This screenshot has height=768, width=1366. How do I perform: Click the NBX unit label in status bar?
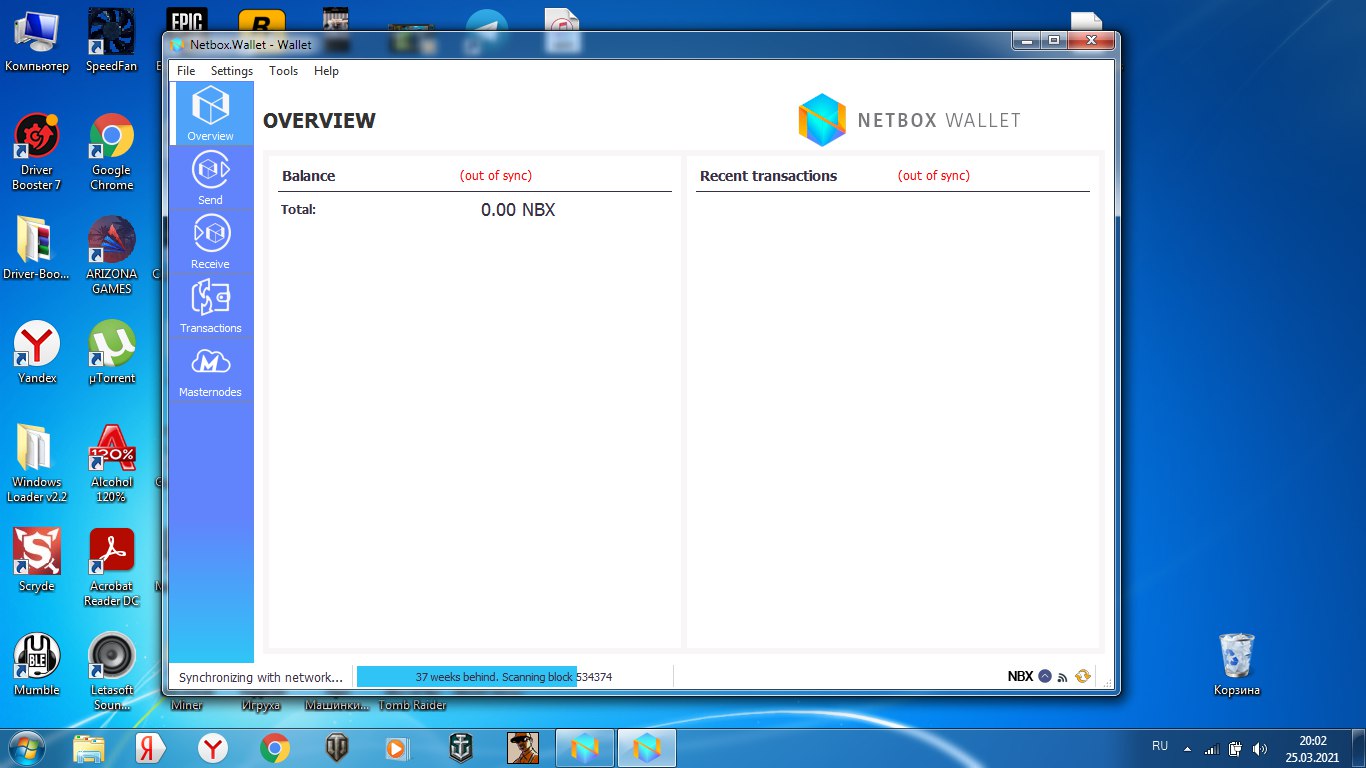(x=1020, y=676)
